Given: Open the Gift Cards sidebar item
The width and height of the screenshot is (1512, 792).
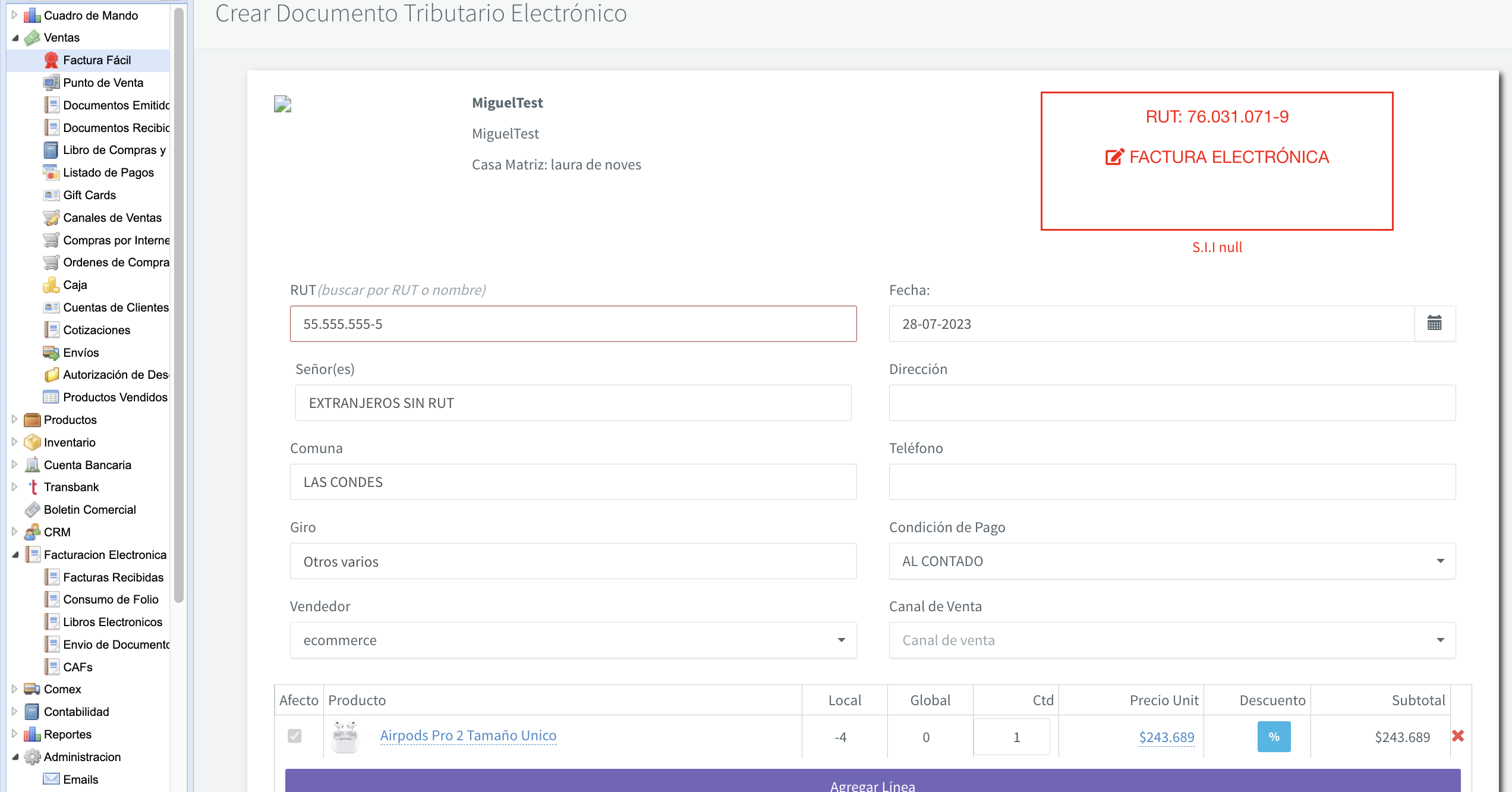Looking at the screenshot, I should click(89, 195).
